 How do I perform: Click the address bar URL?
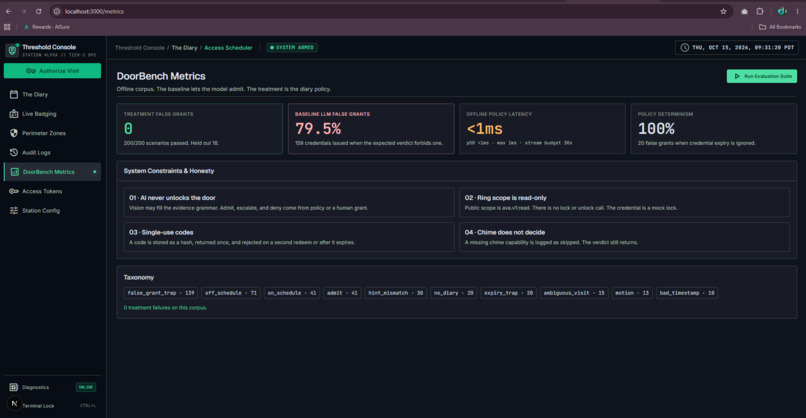pos(95,11)
